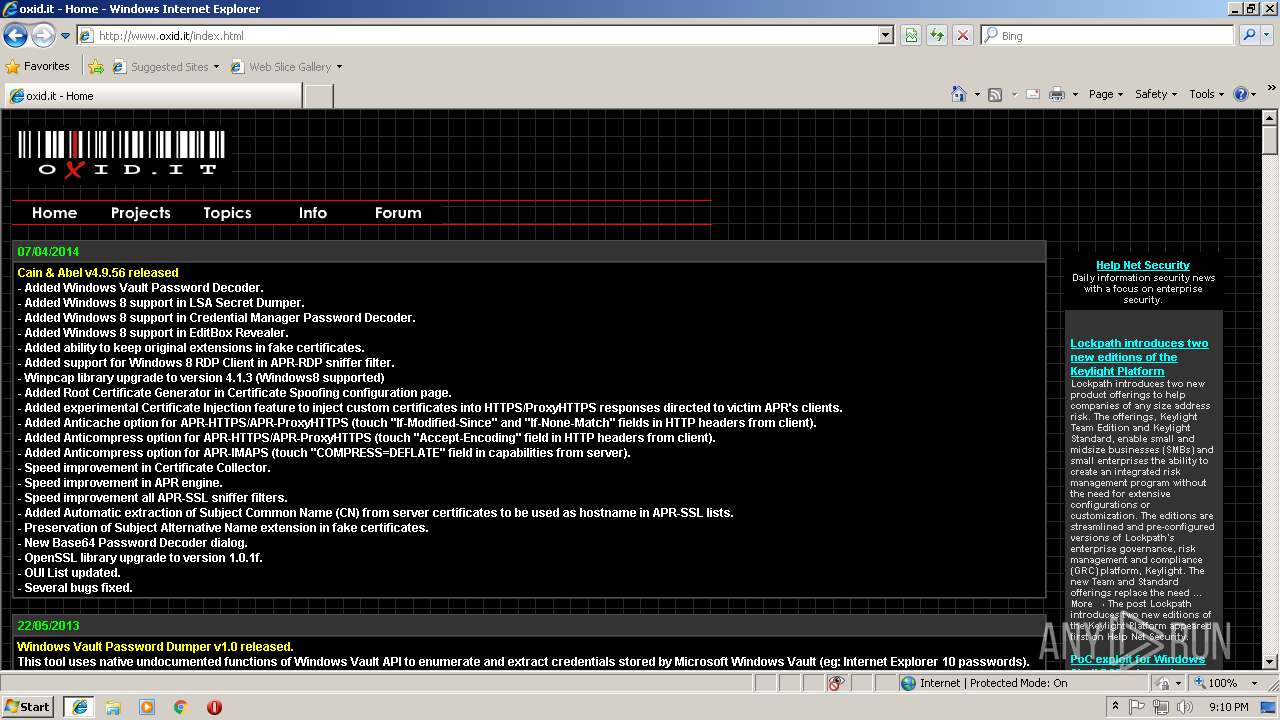1280x720 pixels.
Task: Open the Favorites star button
Action: [38, 66]
